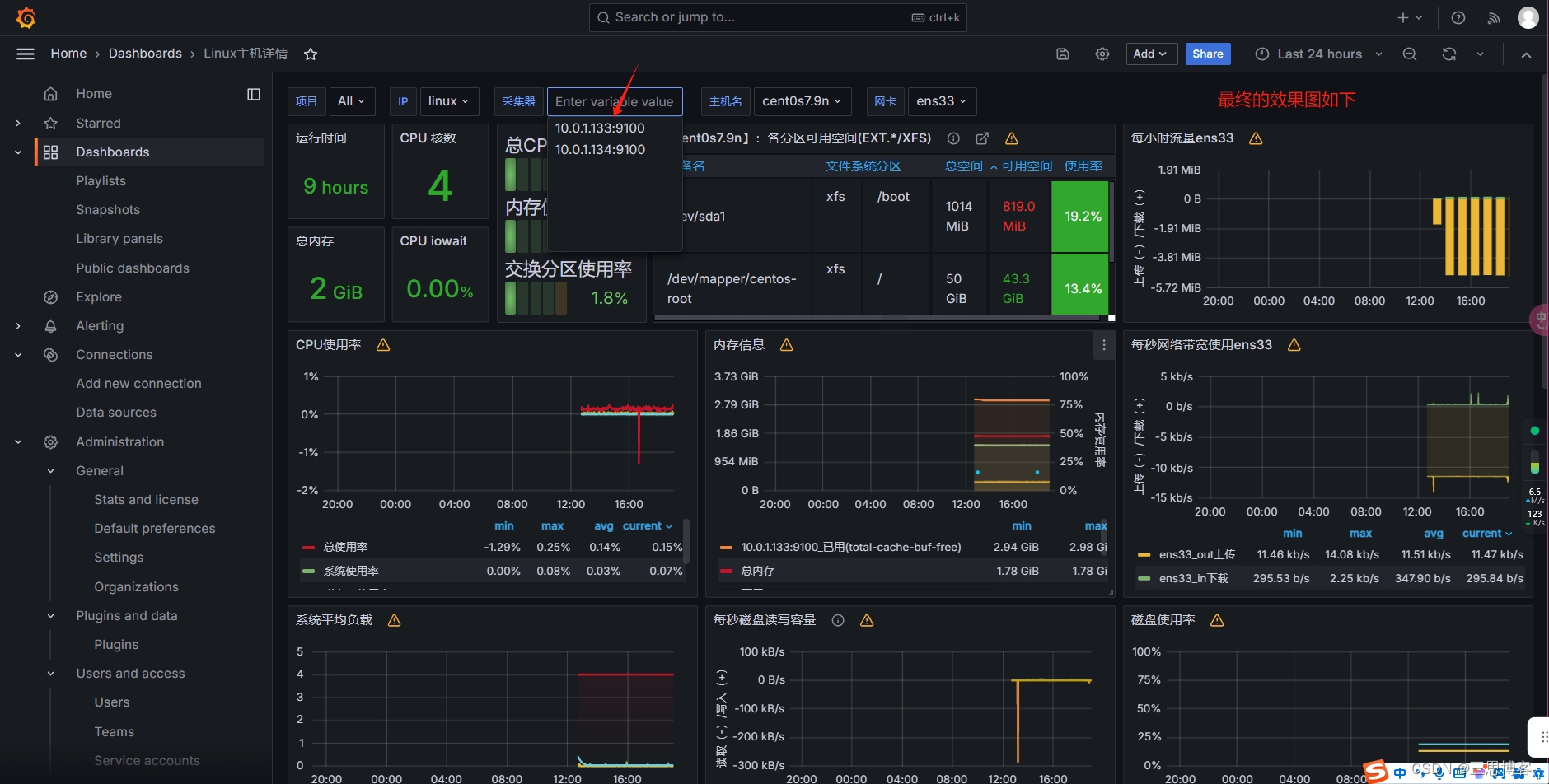
Task: Go to Home breadcrumb link
Action: 68,54
